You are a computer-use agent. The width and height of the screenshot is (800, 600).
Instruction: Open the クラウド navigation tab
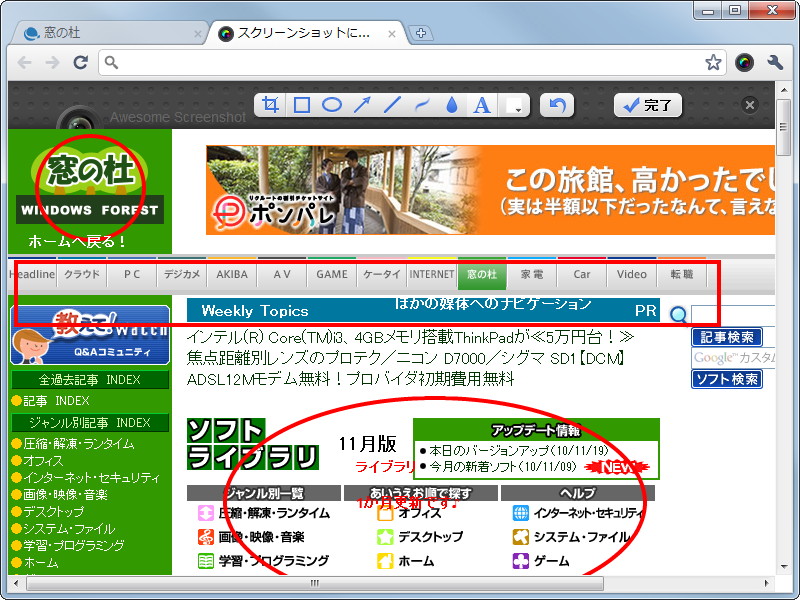point(82,274)
